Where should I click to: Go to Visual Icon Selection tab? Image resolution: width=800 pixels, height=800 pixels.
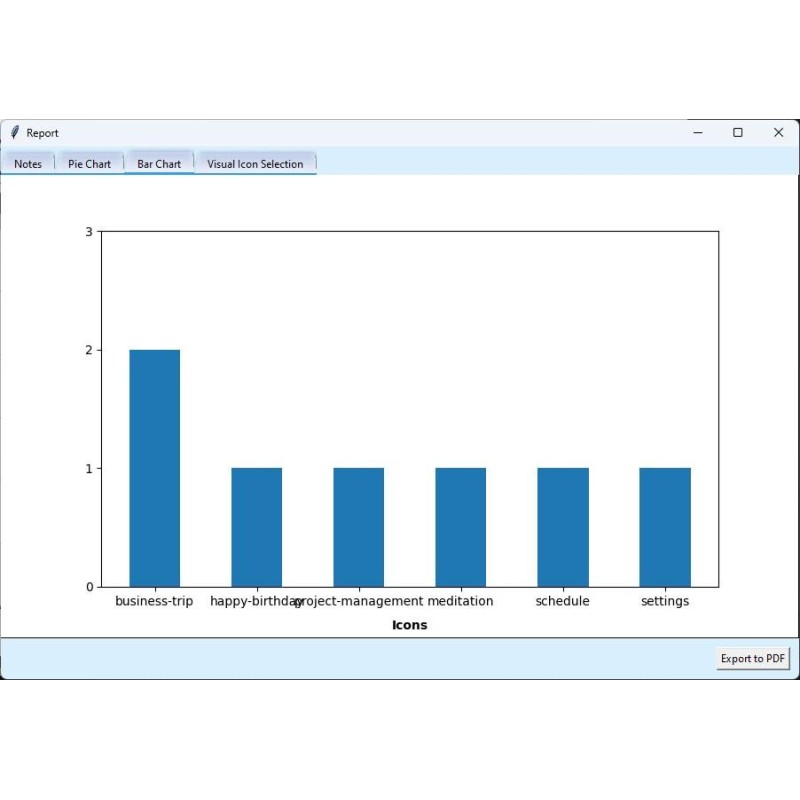255,164
